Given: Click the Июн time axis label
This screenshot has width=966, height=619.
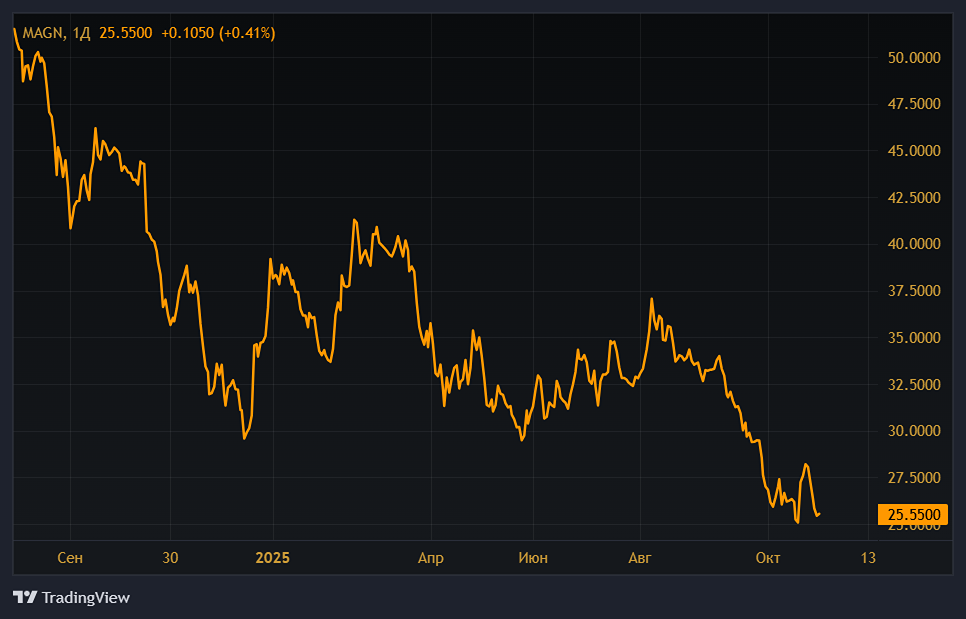Looking at the screenshot, I should tap(533, 558).
